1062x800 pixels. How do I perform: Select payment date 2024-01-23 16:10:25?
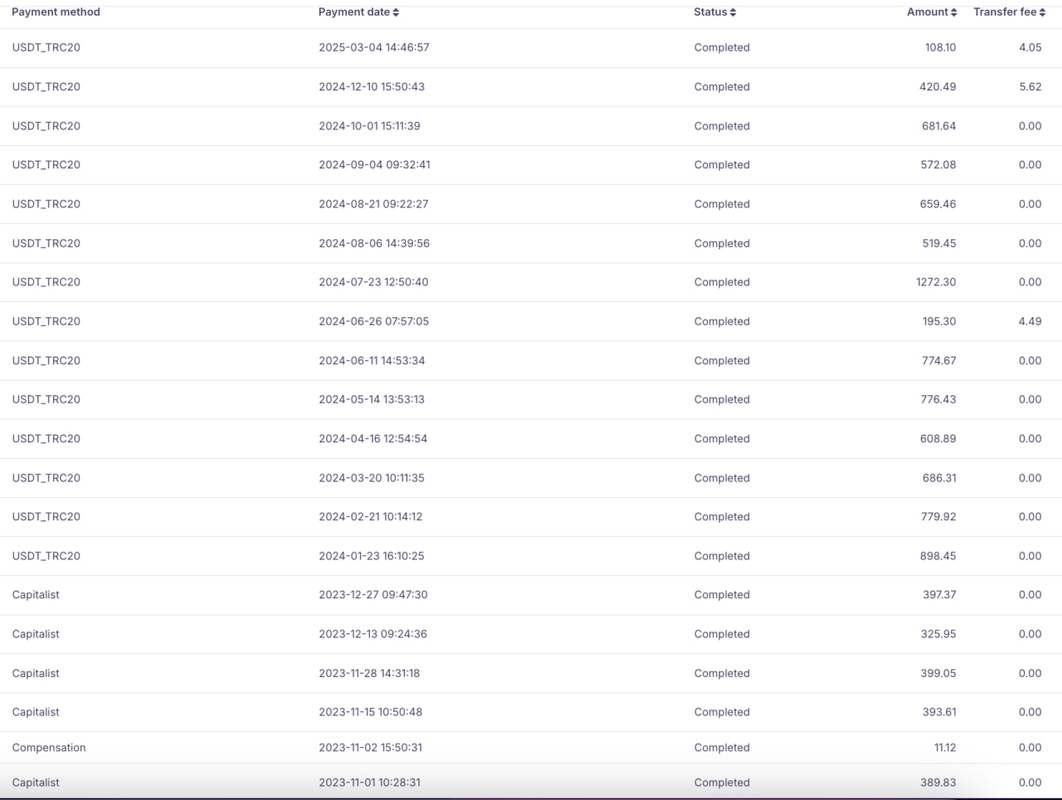tap(372, 555)
